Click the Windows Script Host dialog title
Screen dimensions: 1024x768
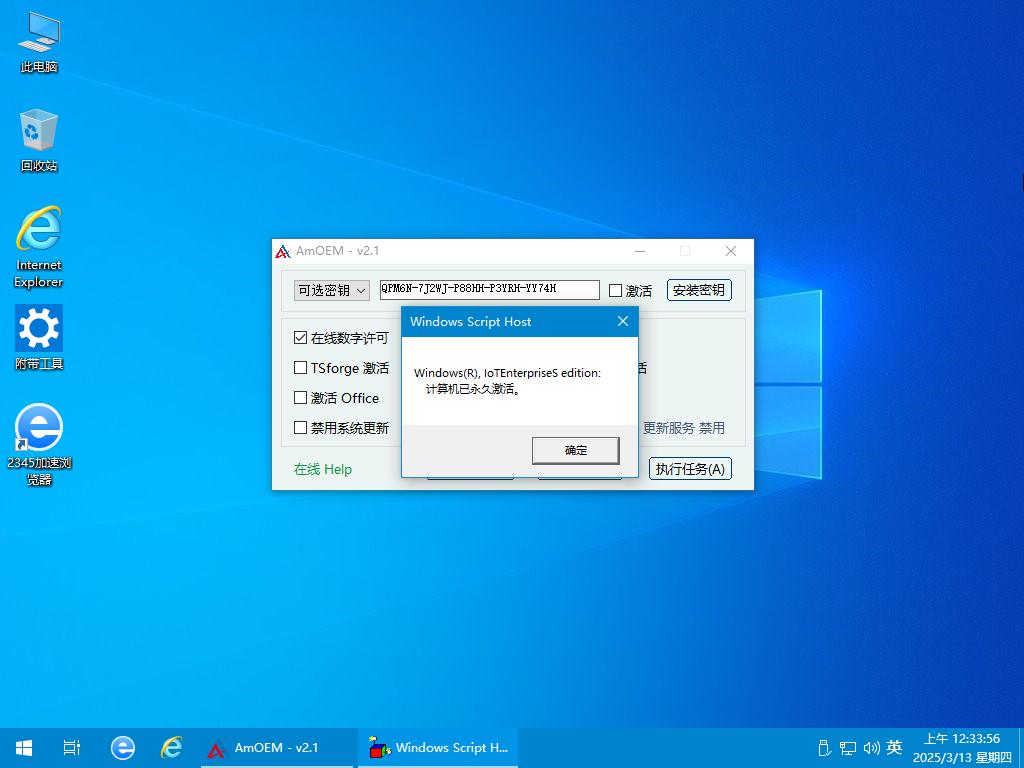coord(470,321)
